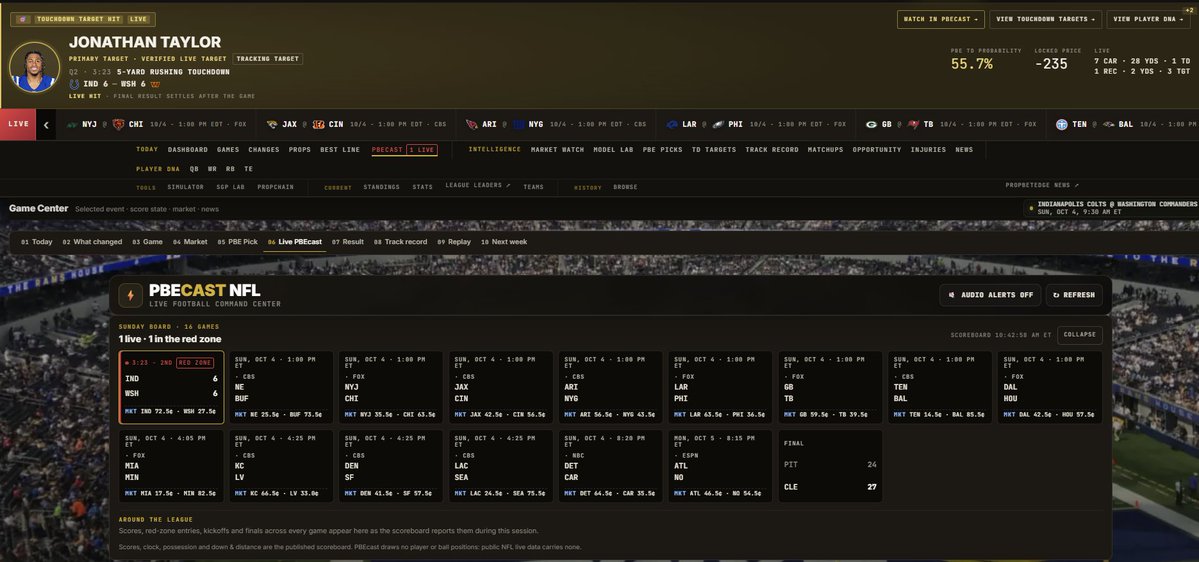Open the Props nav item
Screen dimensions: 1199x562
(300, 150)
